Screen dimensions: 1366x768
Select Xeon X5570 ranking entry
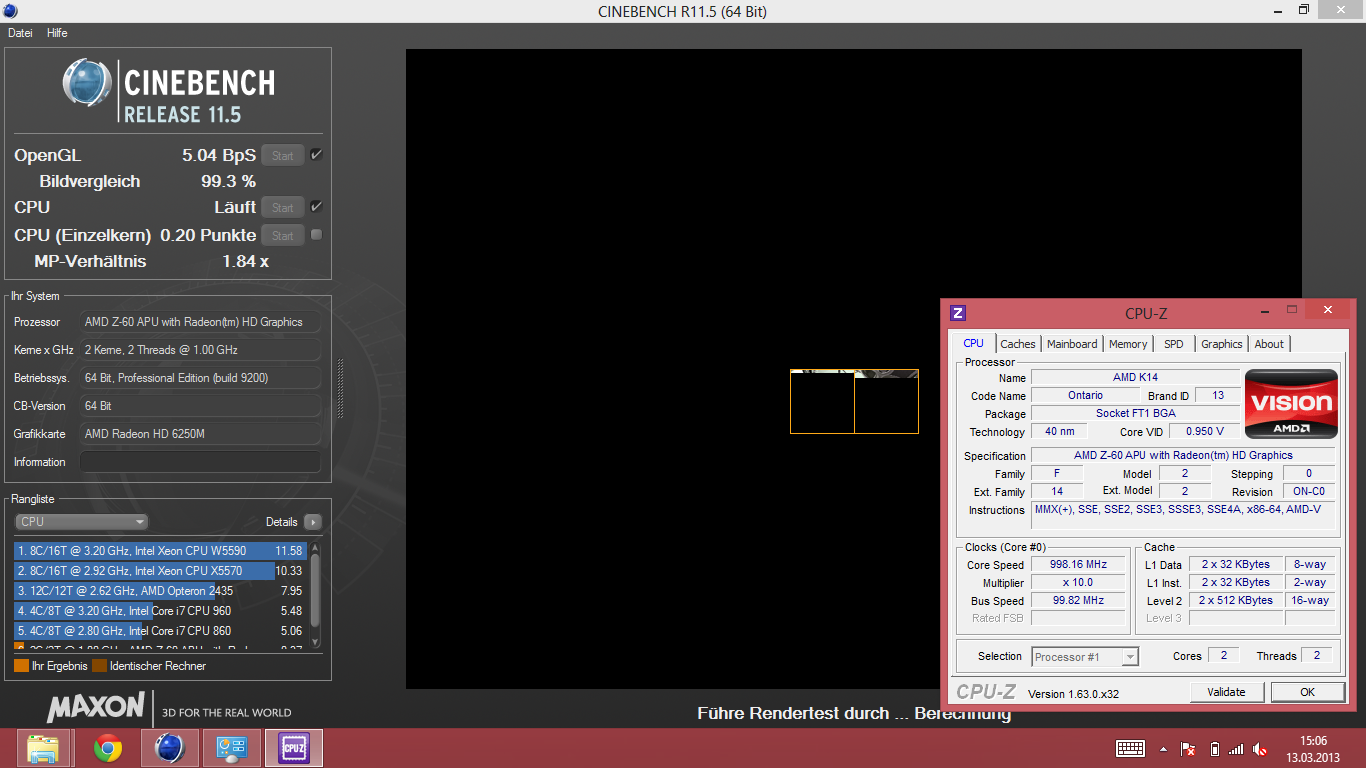(x=159, y=571)
